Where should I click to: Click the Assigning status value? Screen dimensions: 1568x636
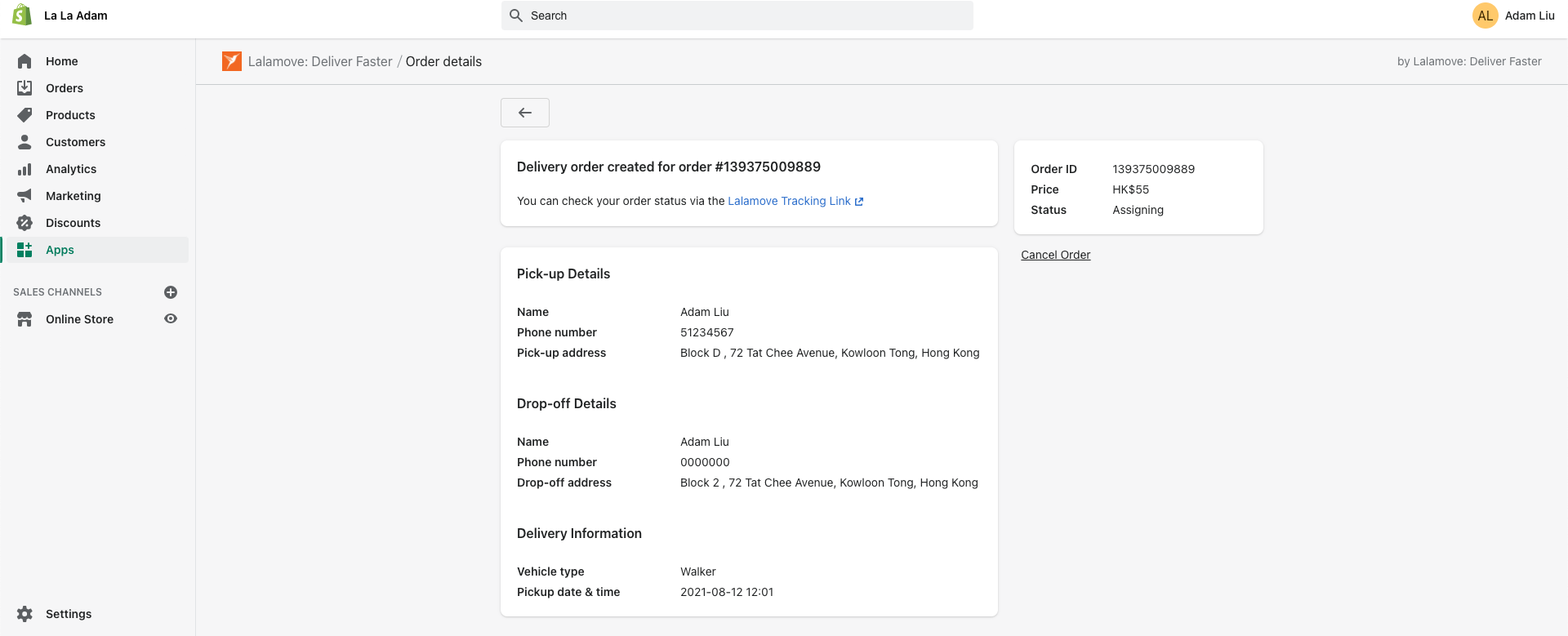(x=1138, y=210)
